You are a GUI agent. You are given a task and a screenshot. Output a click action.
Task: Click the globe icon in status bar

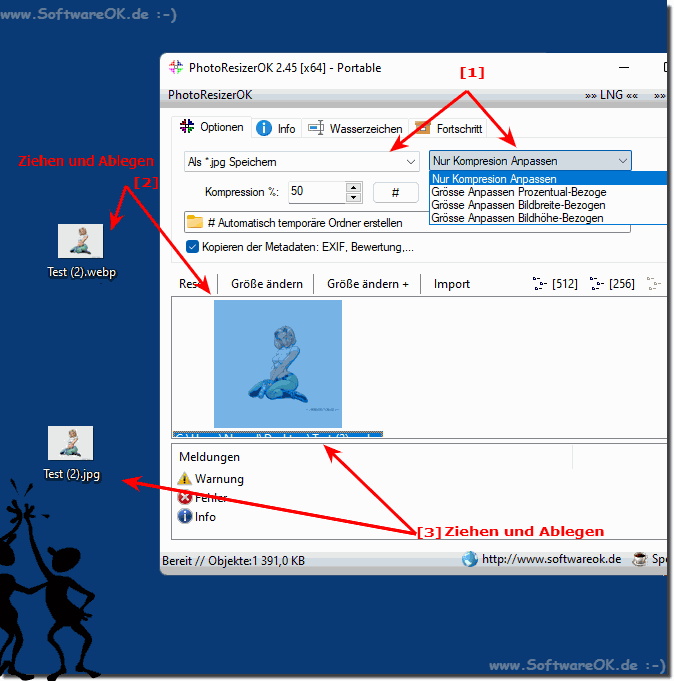[x=470, y=559]
